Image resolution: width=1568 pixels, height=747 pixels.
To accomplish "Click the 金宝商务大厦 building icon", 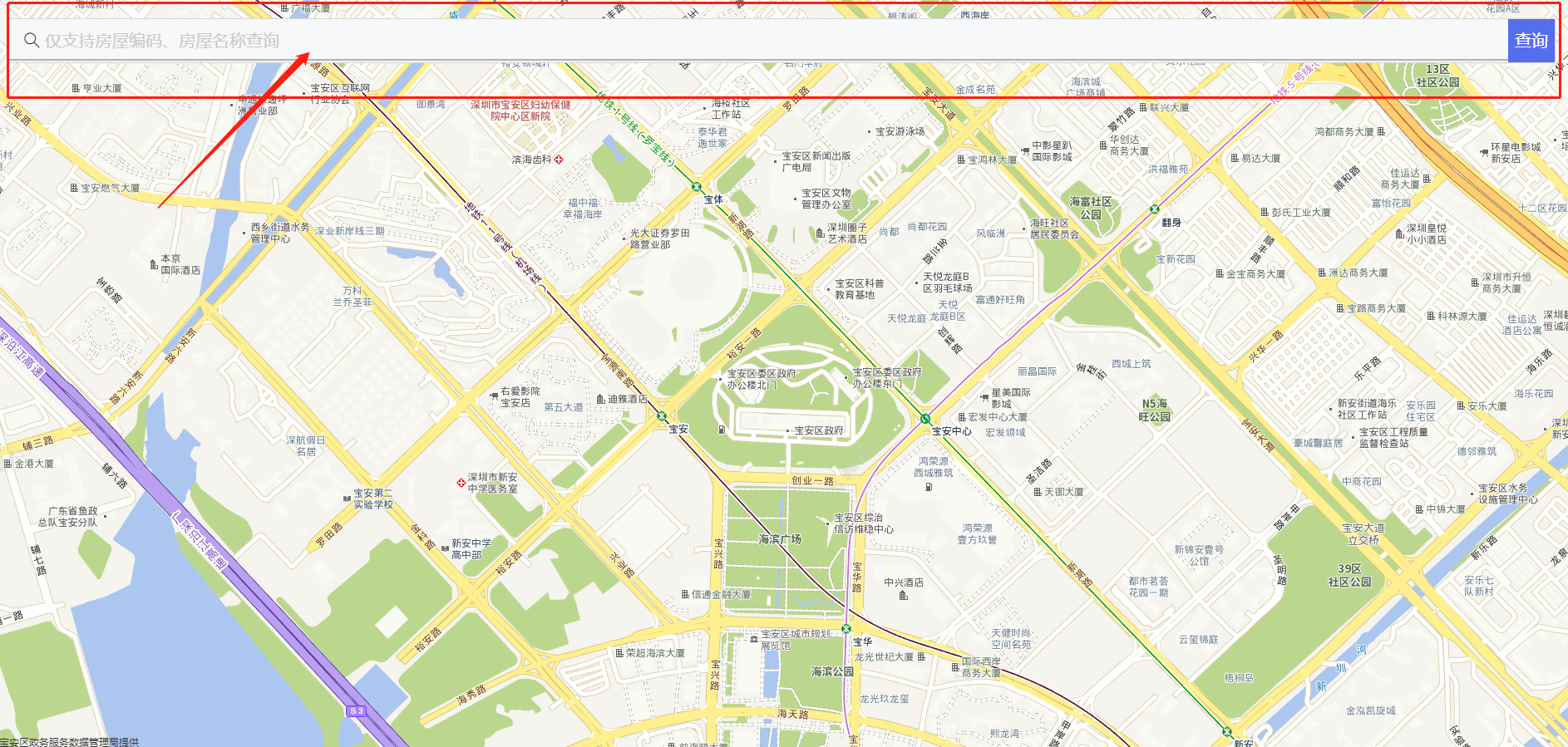I will [1220, 273].
